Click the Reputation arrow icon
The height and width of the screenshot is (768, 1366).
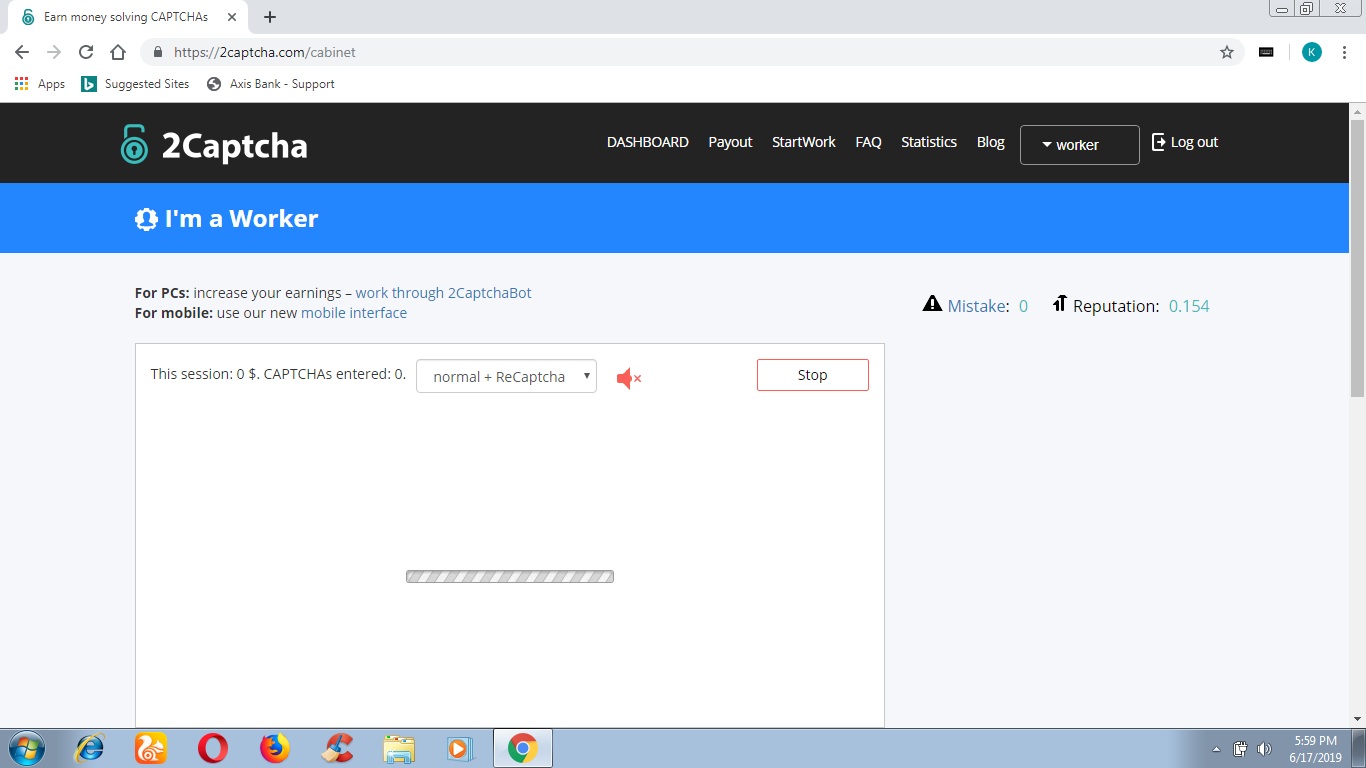(1060, 303)
